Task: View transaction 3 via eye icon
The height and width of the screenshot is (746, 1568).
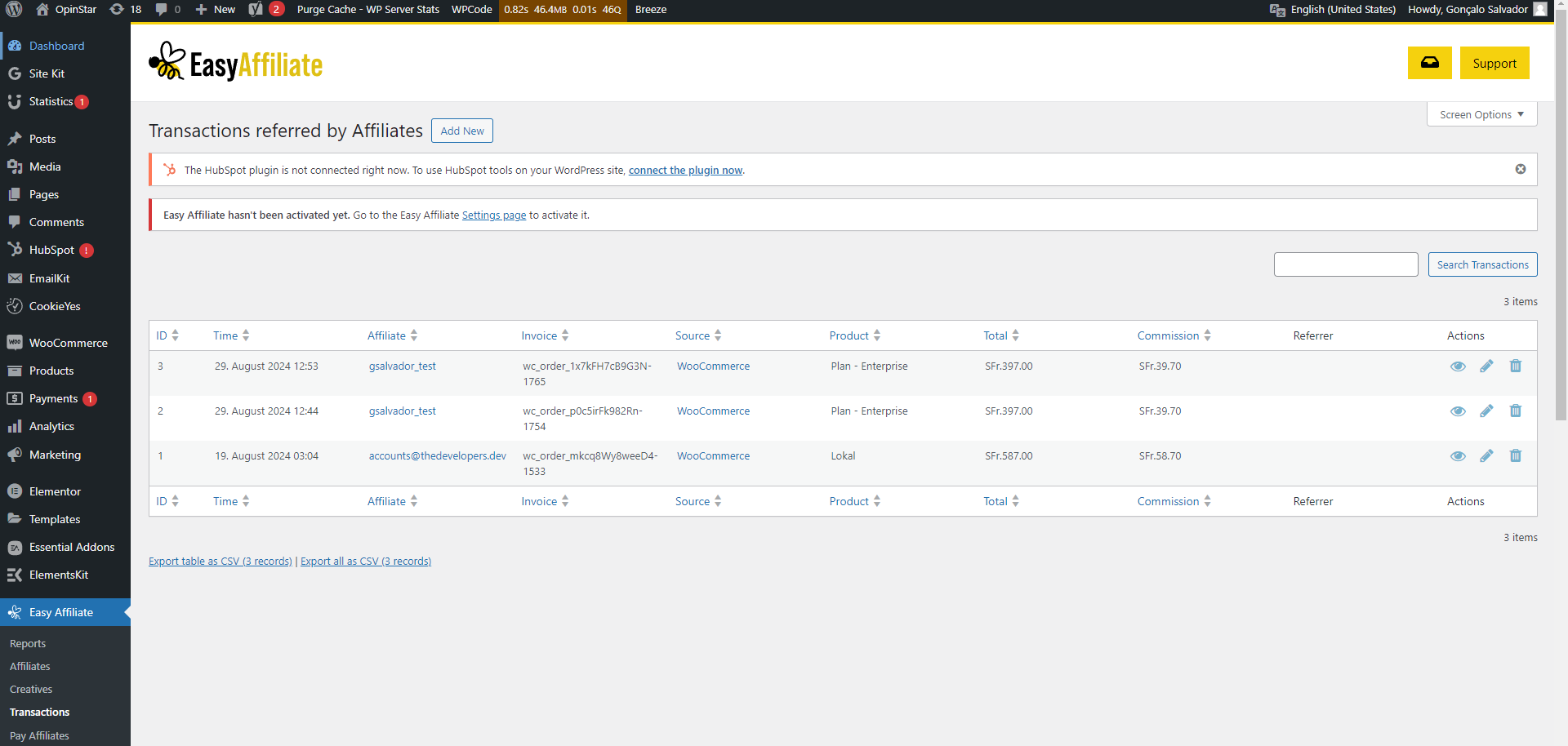Action: pyautogui.click(x=1458, y=366)
